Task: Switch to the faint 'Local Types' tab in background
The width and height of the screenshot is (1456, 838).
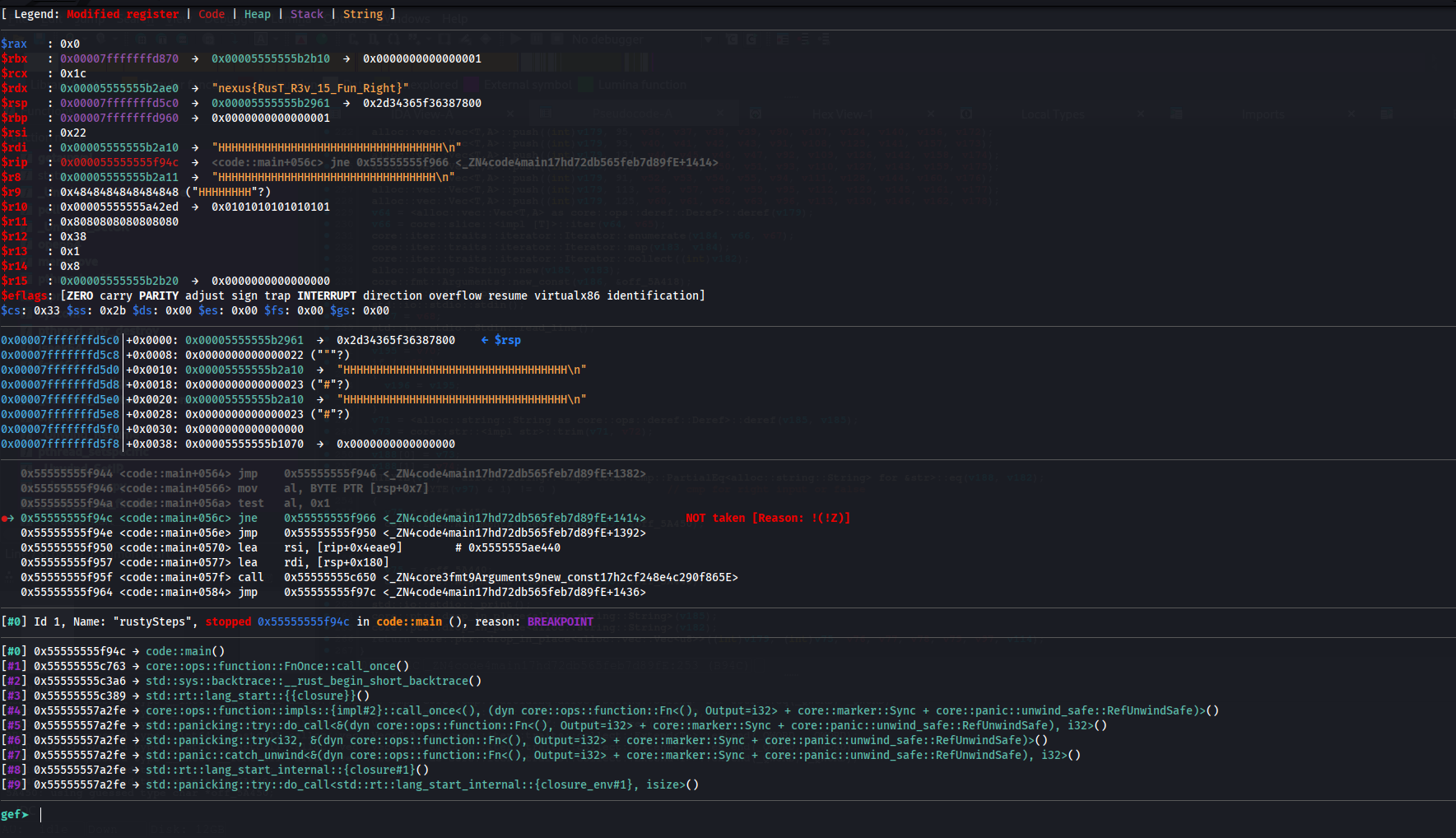Action: click(1053, 114)
